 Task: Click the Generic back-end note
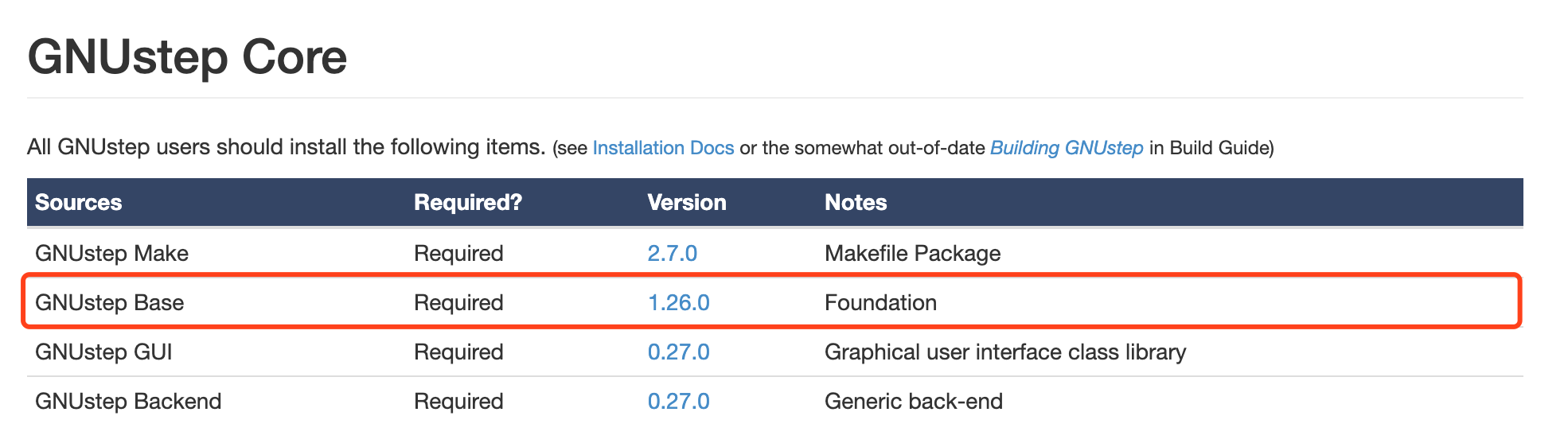(914, 401)
